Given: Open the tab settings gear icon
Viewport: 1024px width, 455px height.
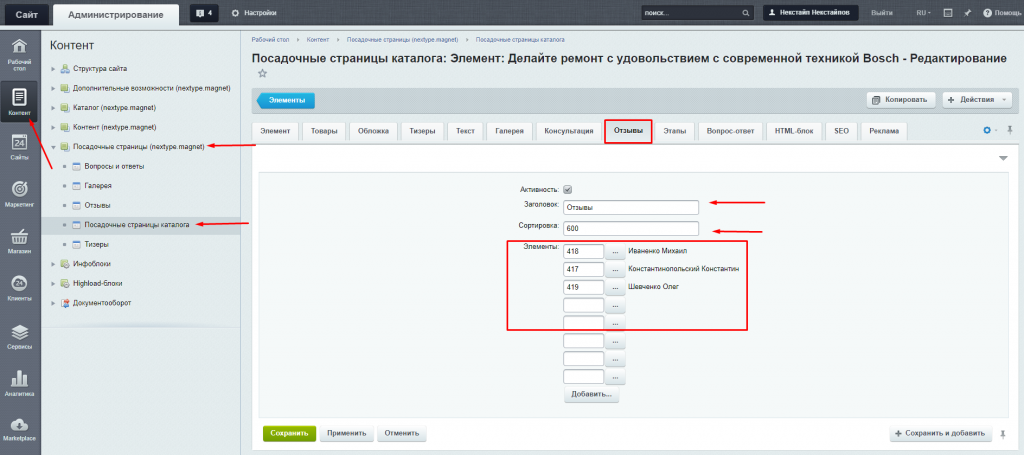Looking at the screenshot, I should (x=987, y=131).
